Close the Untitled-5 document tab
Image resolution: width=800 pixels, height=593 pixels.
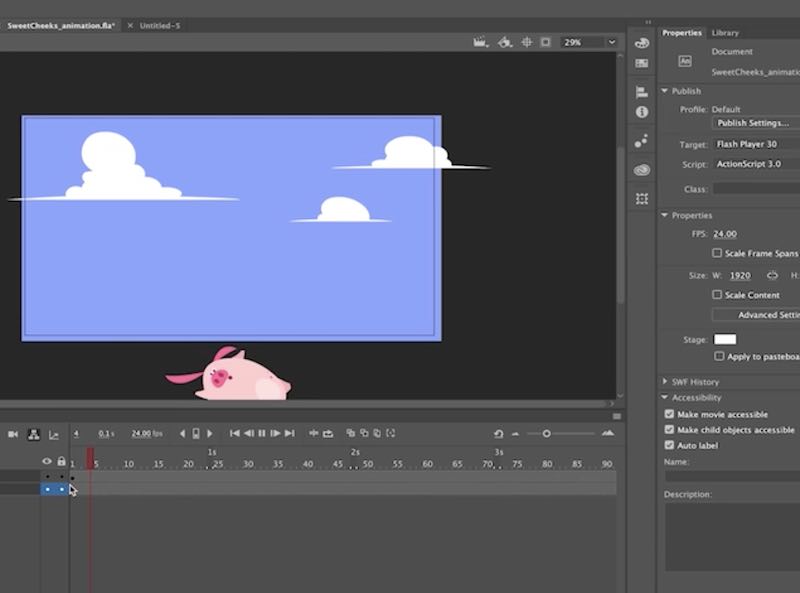coord(130,26)
